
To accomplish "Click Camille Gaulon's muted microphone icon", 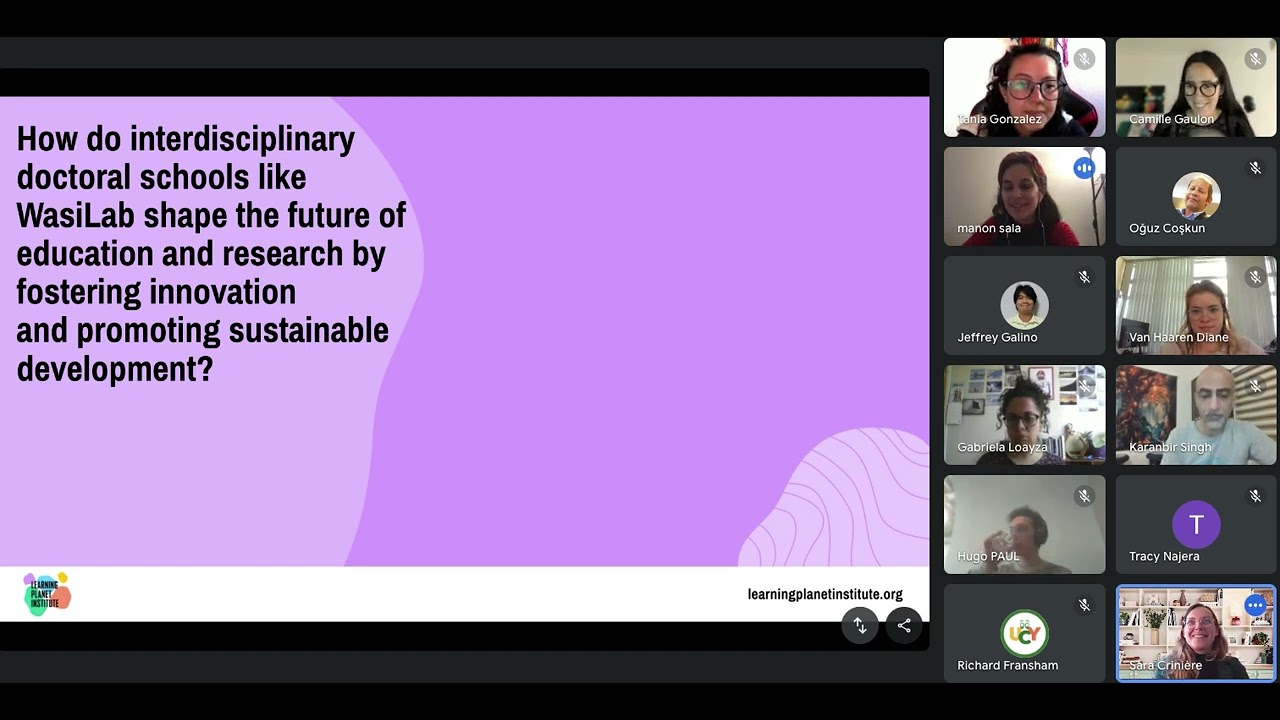I will 1255,59.
